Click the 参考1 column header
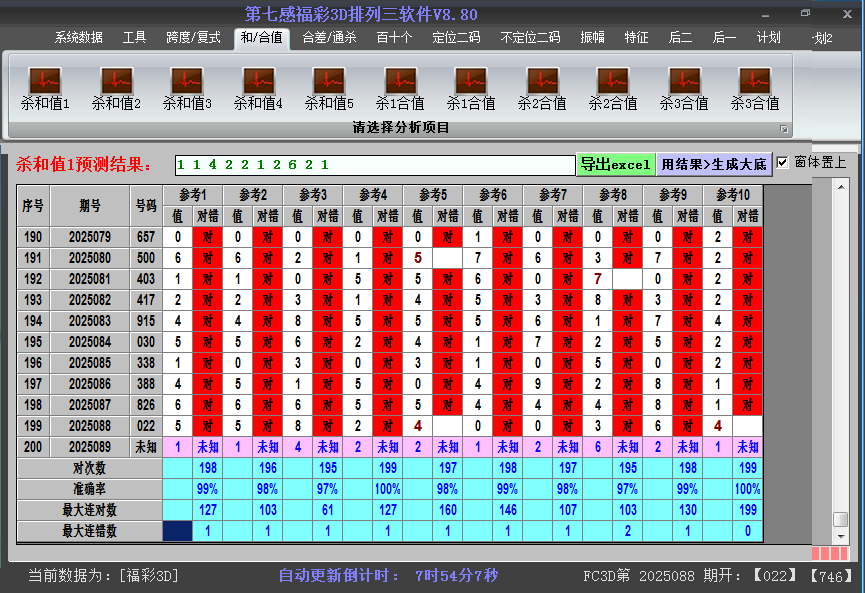865x593 pixels. tap(193, 195)
